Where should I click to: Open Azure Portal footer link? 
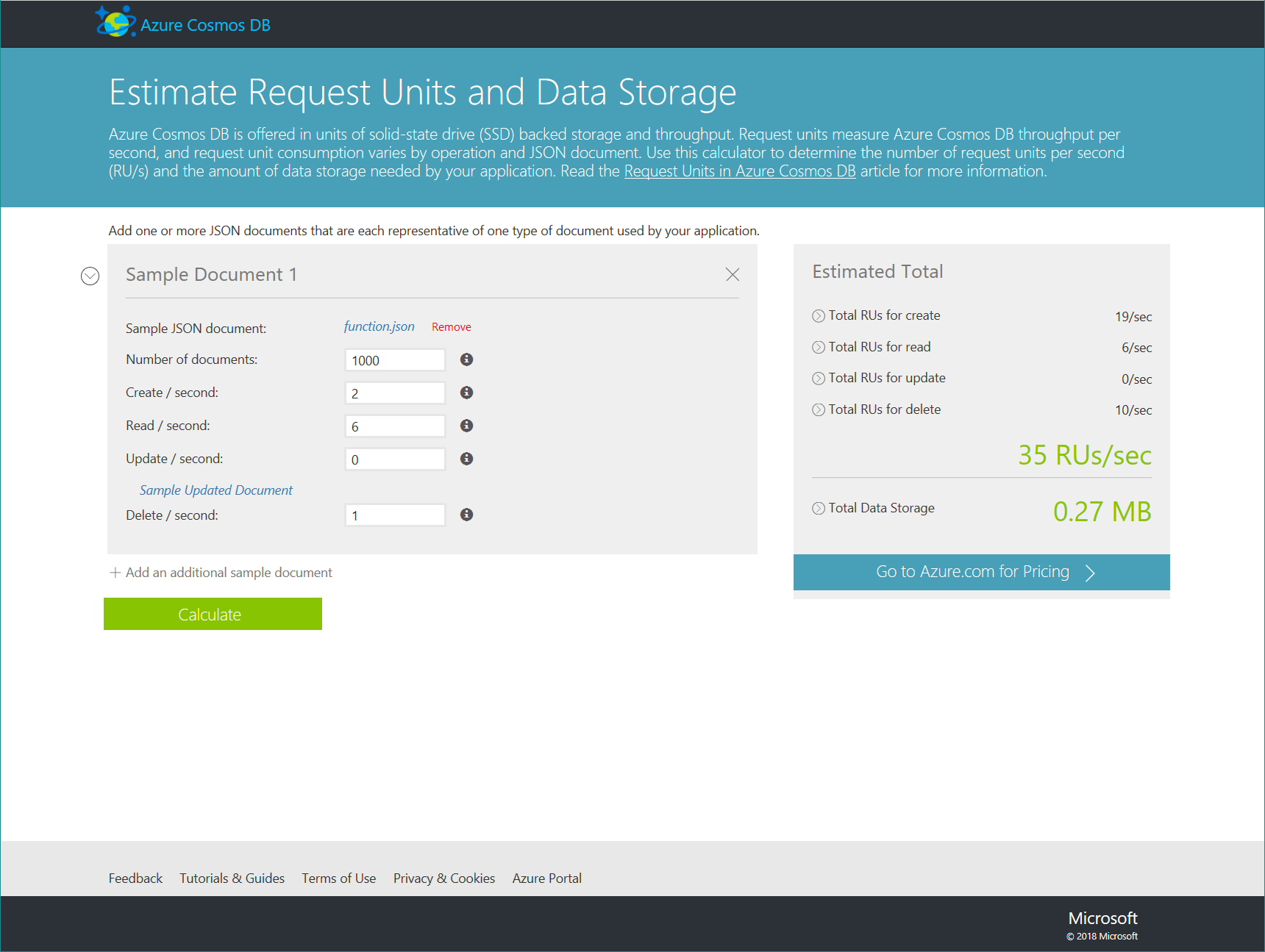[547, 878]
